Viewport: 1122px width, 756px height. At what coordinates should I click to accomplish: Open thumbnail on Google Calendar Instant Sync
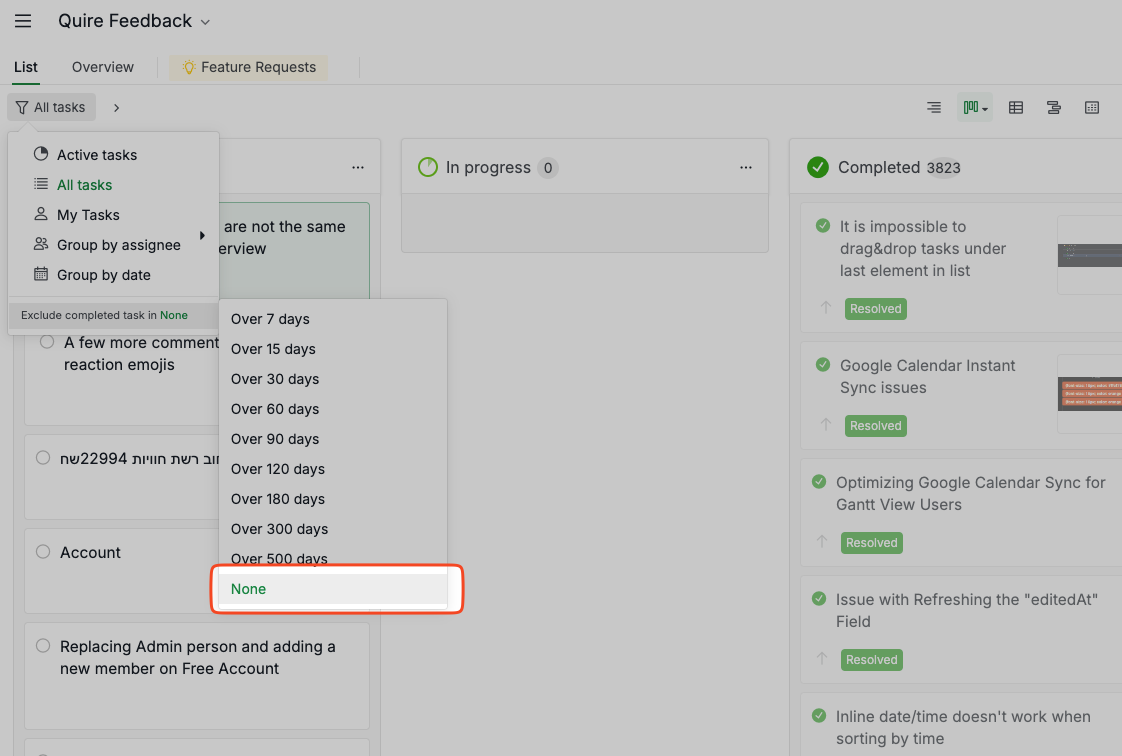tap(1090, 393)
